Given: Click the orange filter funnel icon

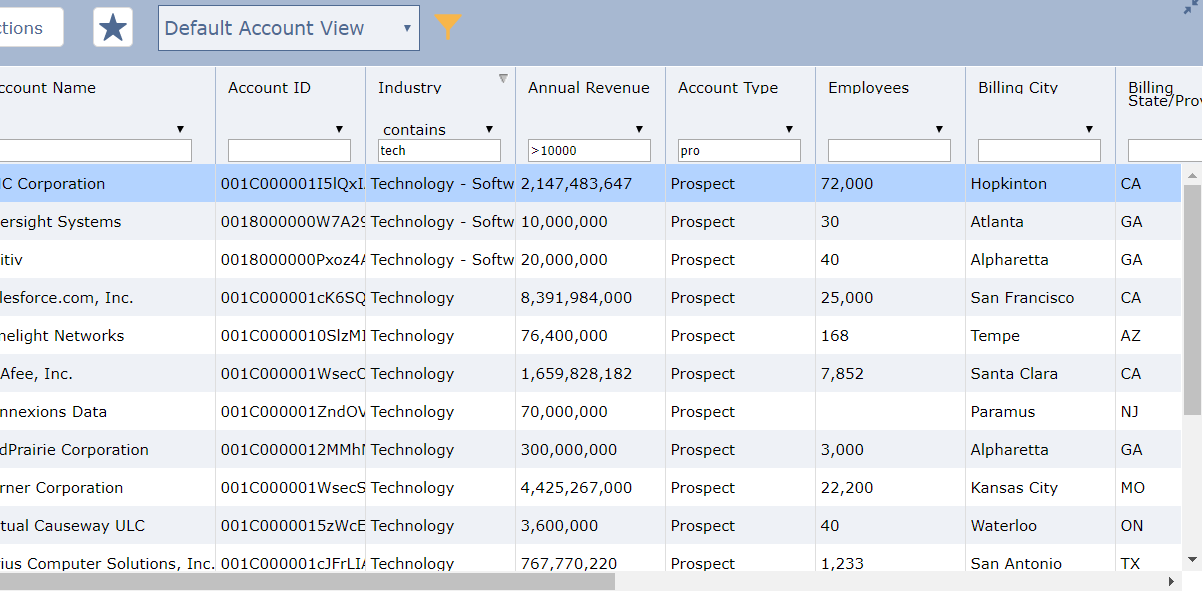Looking at the screenshot, I should pyautogui.click(x=447, y=27).
